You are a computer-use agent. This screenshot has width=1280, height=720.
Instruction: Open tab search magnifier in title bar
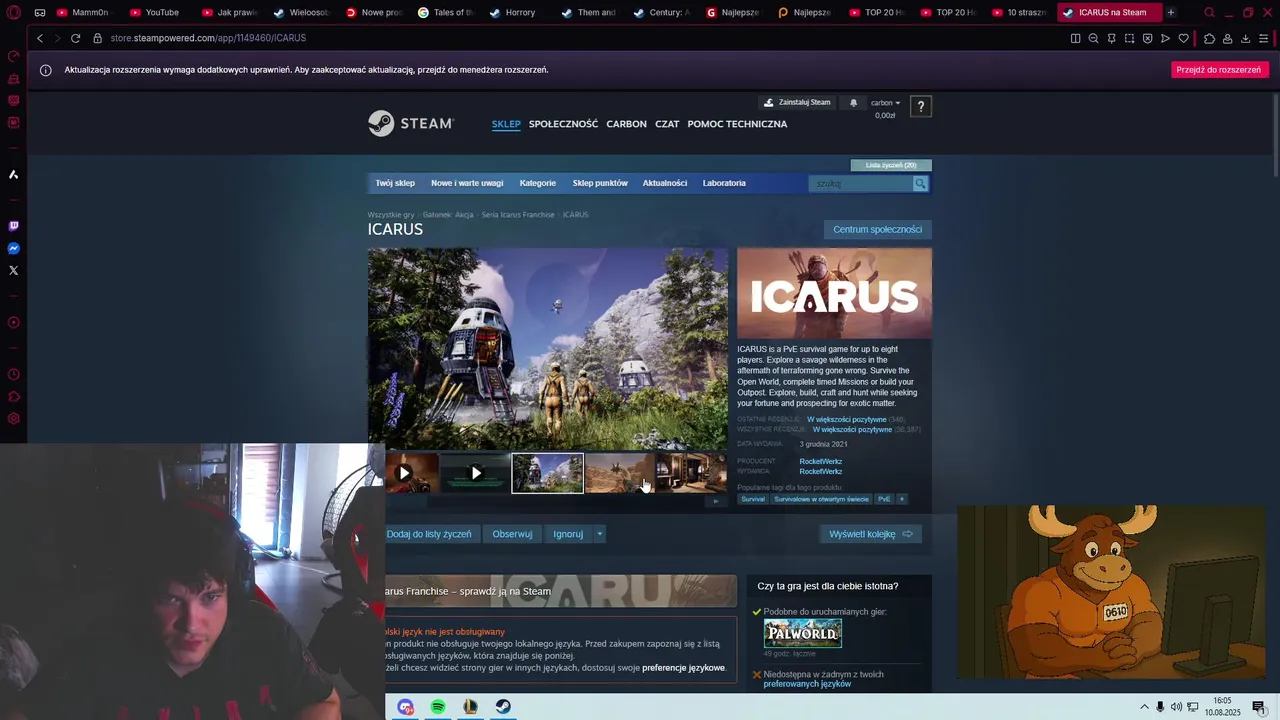[1209, 13]
